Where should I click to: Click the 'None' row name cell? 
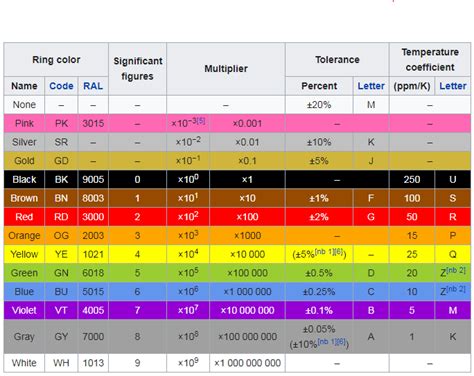pyautogui.click(x=24, y=105)
